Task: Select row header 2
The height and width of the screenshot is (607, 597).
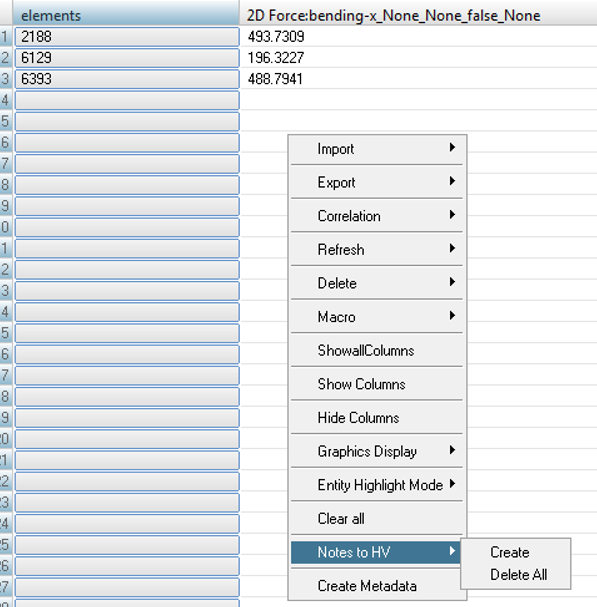Action: (5, 58)
